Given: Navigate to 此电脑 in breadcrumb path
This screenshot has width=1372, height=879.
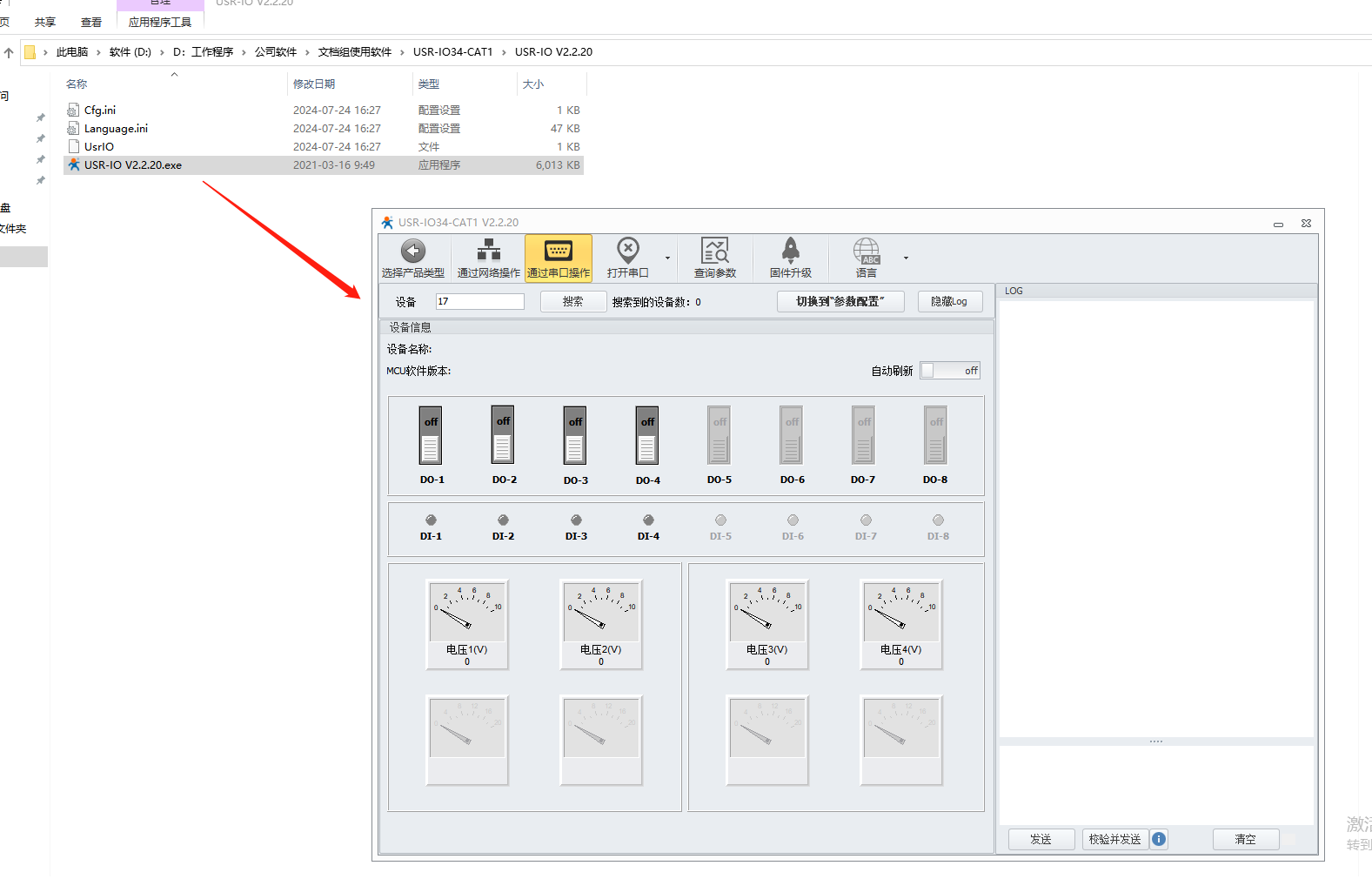Looking at the screenshot, I should pos(72,52).
